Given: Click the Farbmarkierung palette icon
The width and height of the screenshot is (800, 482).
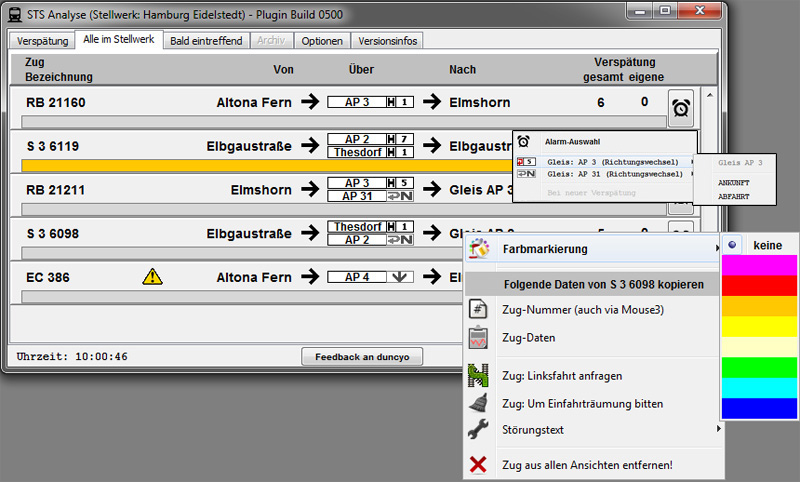Looking at the screenshot, I should coord(479,248).
